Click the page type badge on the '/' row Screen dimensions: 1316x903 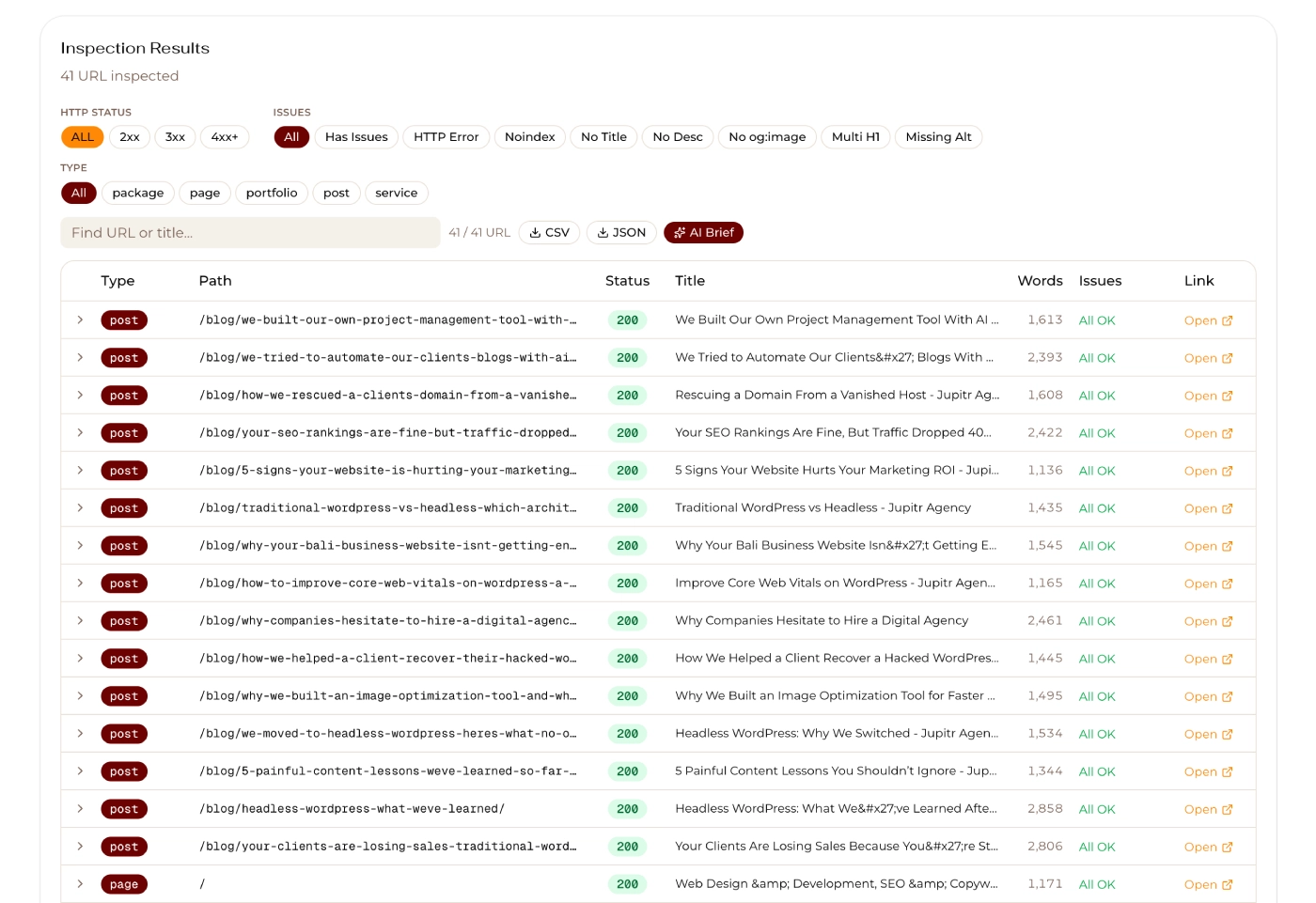click(124, 884)
